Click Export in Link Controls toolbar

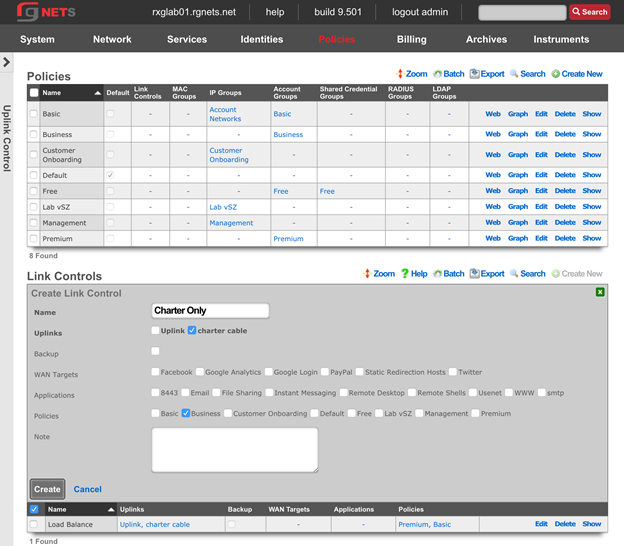click(x=487, y=274)
